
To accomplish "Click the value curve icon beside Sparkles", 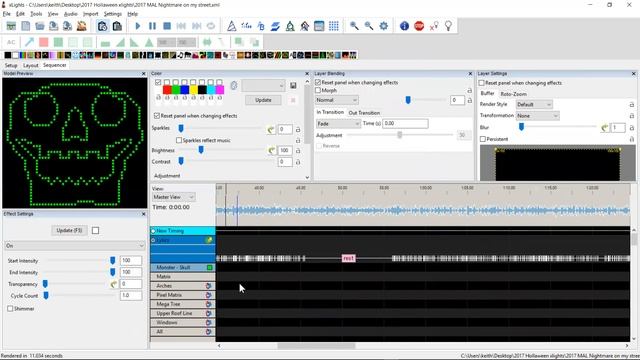I will click(x=271, y=130).
